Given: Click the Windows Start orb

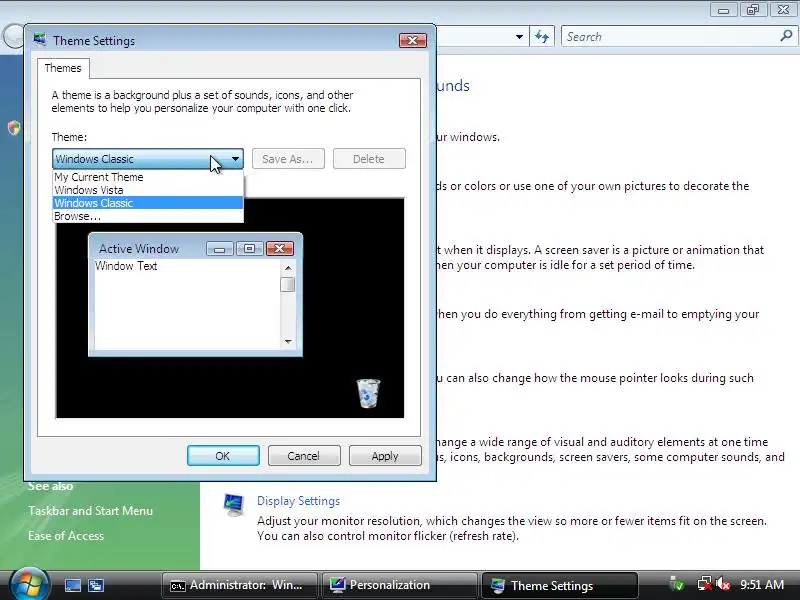Looking at the screenshot, I should [29, 585].
